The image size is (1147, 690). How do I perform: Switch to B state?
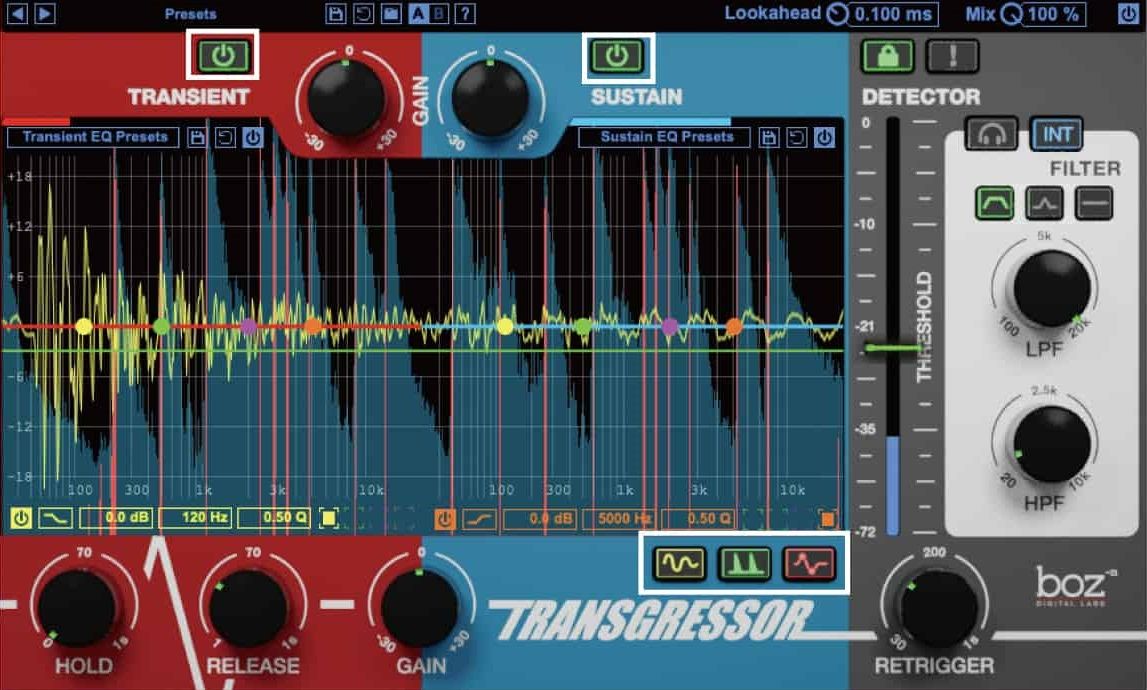click(437, 13)
